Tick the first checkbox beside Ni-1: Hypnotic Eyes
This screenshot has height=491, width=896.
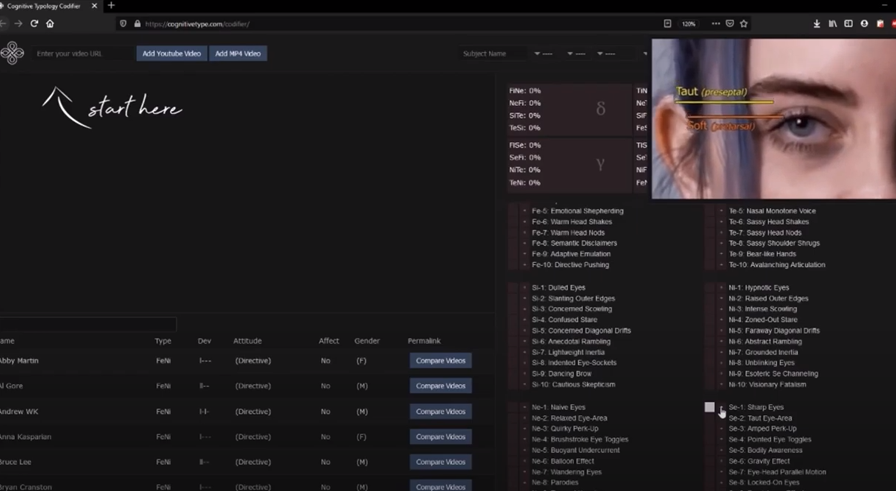(x=710, y=288)
